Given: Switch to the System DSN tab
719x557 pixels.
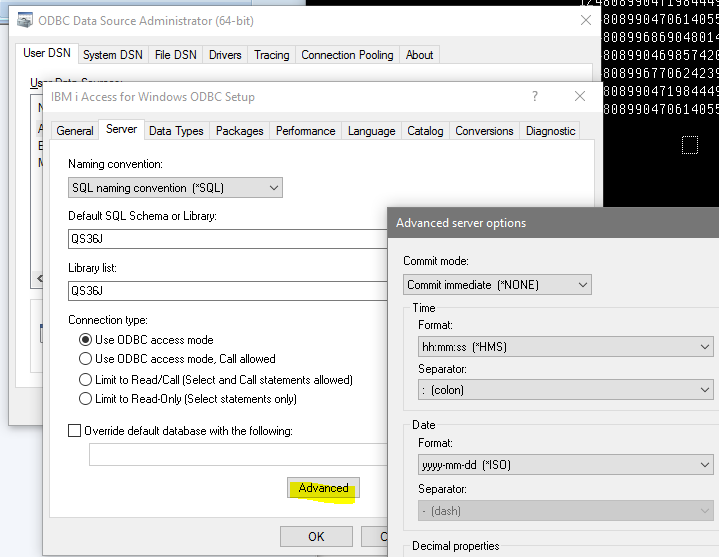Looking at the screenshot, I should 113,55.
